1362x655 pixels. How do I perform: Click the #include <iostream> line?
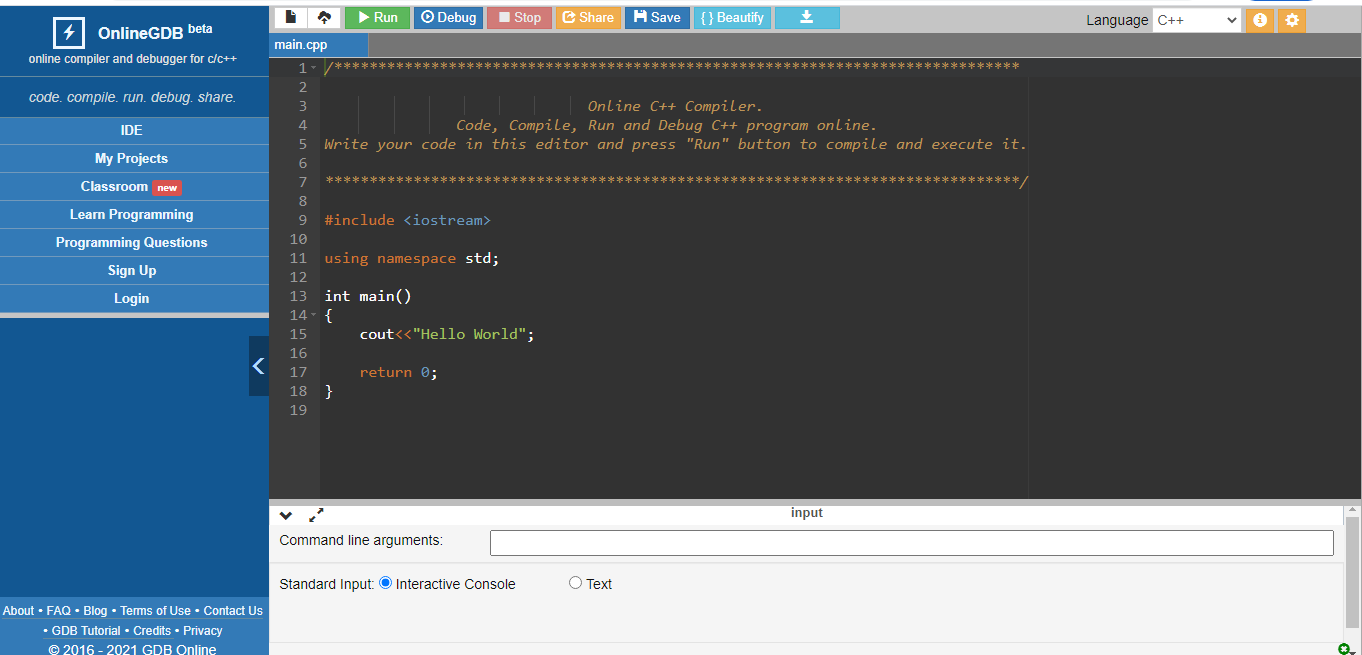pyautogui.click(x=407, y=220)
